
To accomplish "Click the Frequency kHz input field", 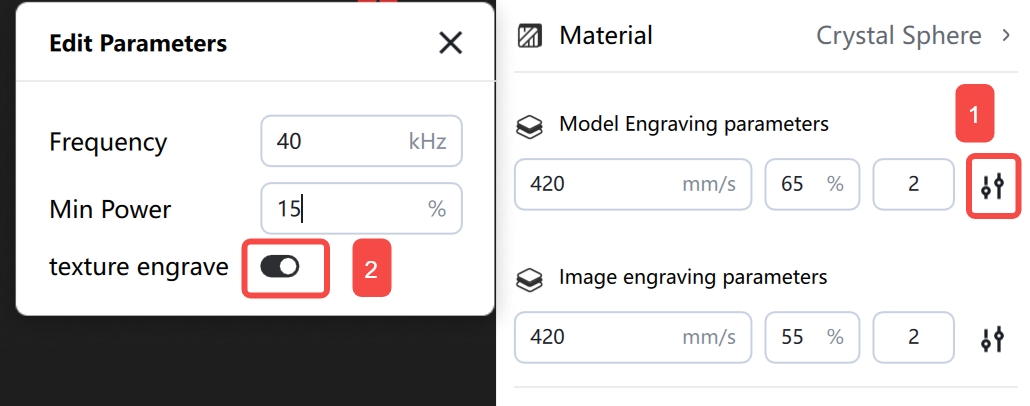I will pos(361,141).
